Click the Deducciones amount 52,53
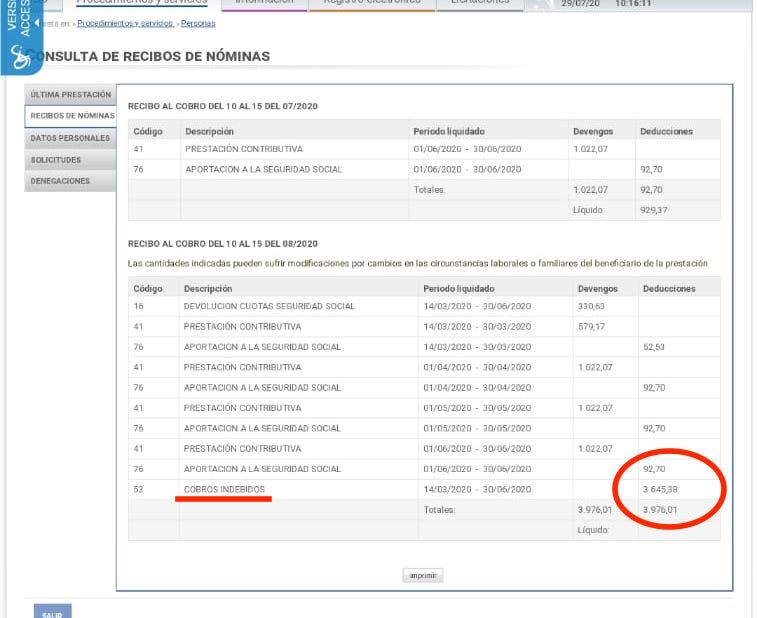Image resolution: width=757 pixels, height=618 pixels. pyautogui.click(x=654, y=347)
